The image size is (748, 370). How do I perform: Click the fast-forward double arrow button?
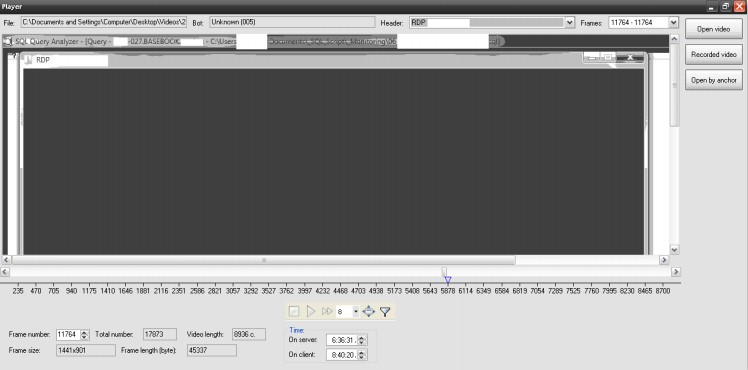coord(327,311)
